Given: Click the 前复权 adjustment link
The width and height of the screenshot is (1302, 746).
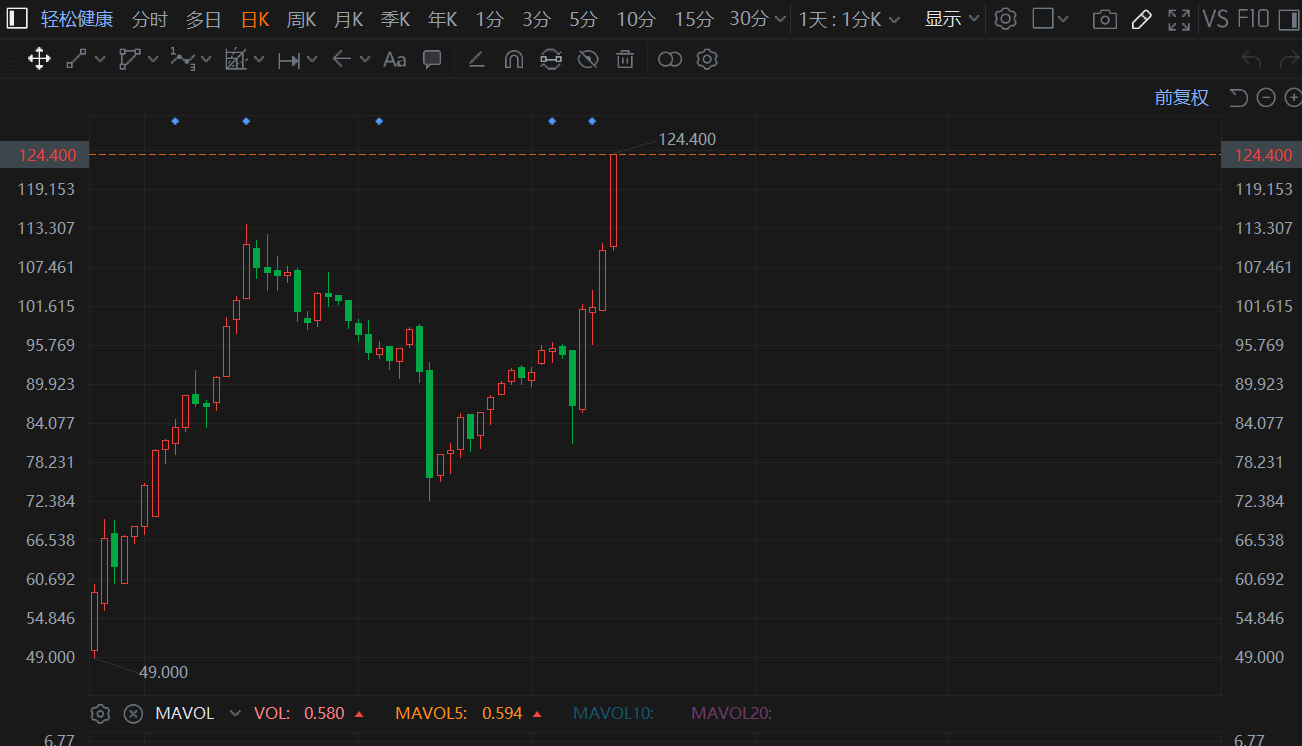Looking at the screenshot, I should (1181, 97).
